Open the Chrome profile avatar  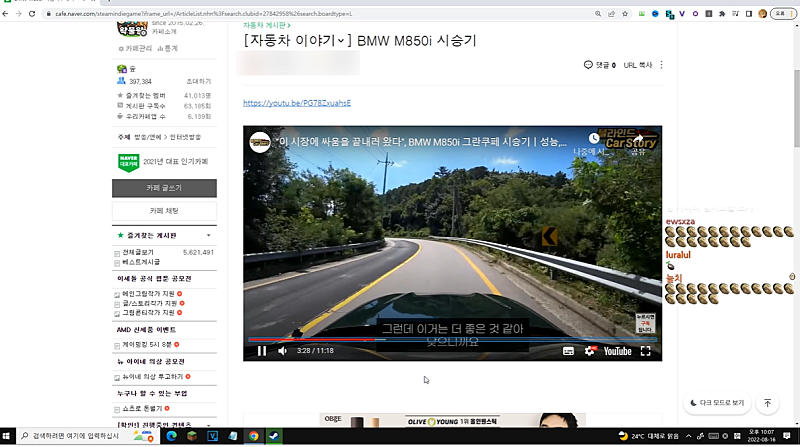(762, 14)
